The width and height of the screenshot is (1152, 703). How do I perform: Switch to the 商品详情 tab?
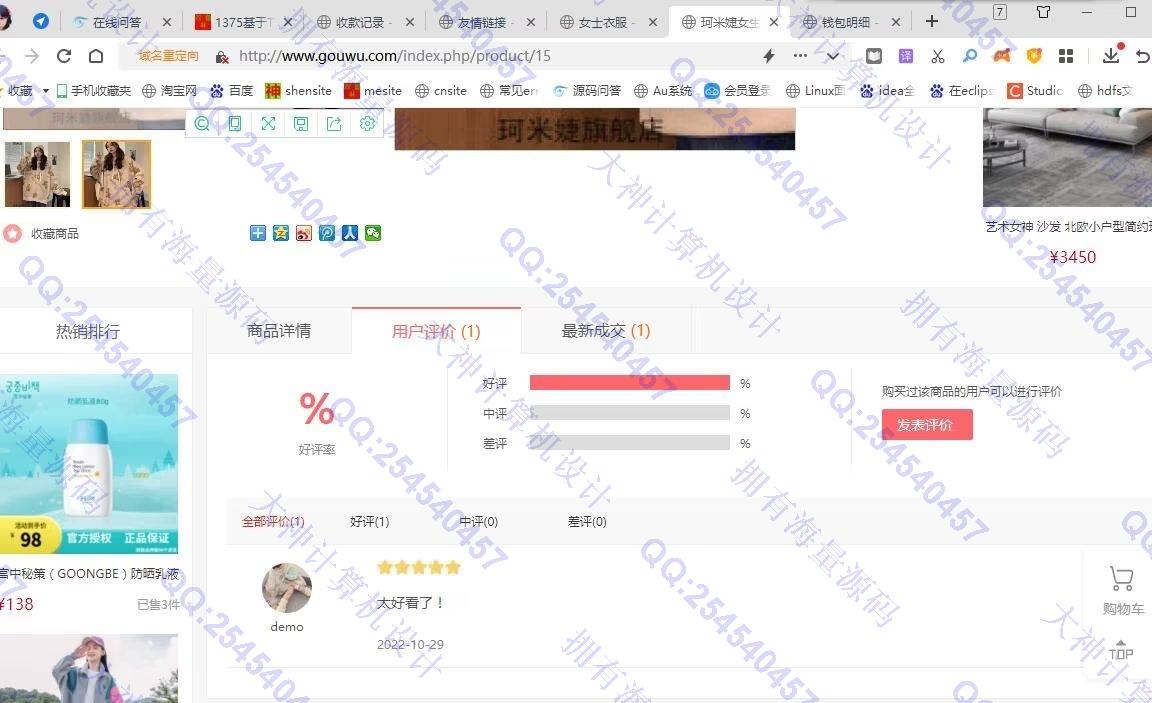(x=279, y=331)
